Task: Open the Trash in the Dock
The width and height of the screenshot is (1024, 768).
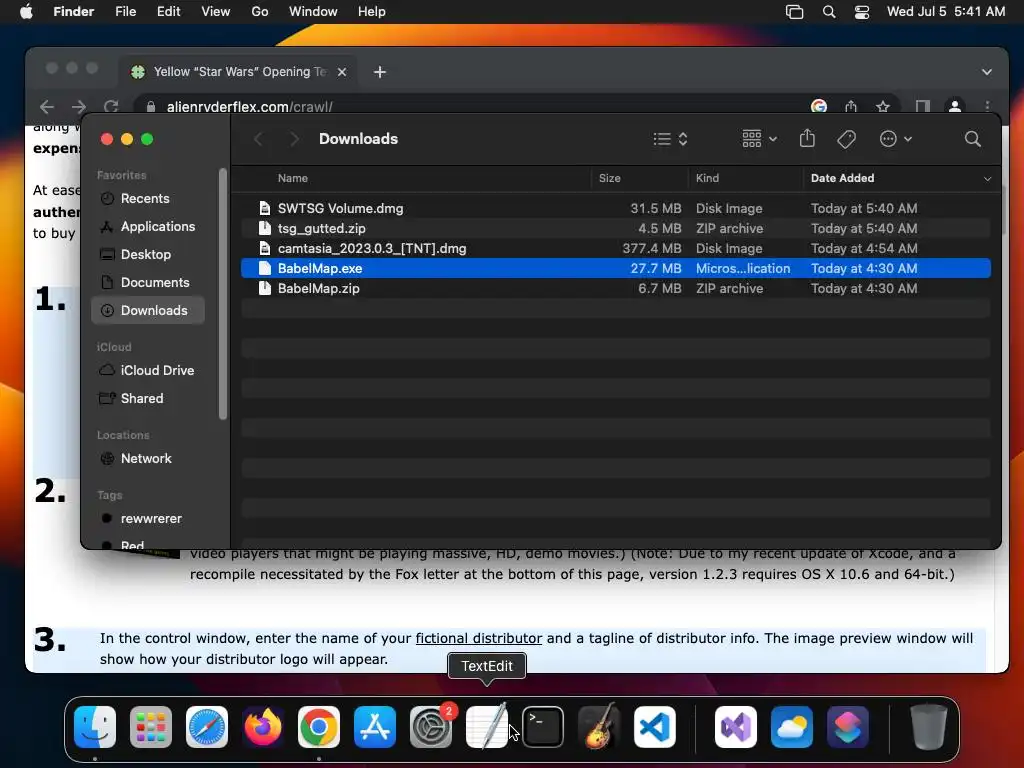Action: coord(929,727)
